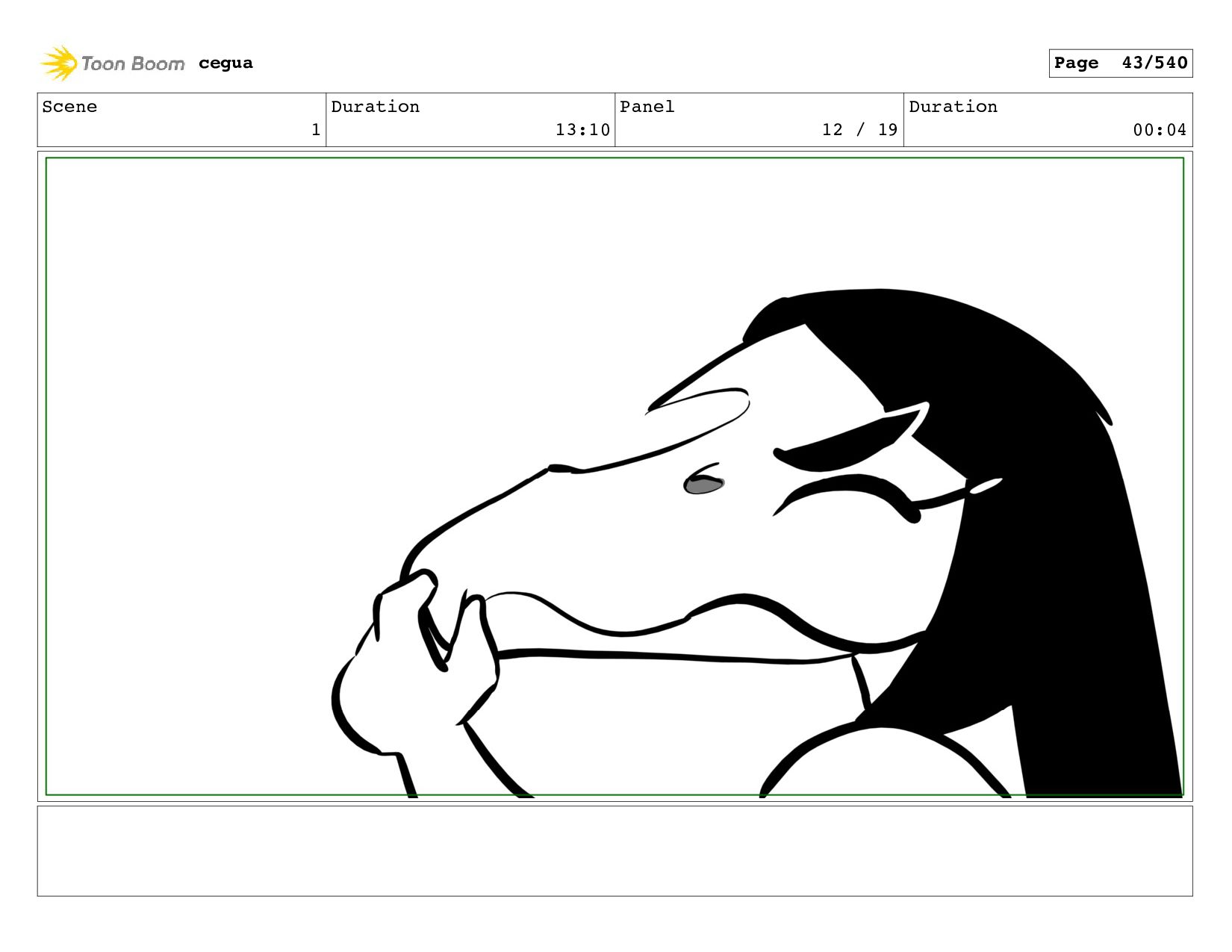This screenshot has width=1232, height=952.
Task: Click the 'Scene' label
Action: click(69, 107)
